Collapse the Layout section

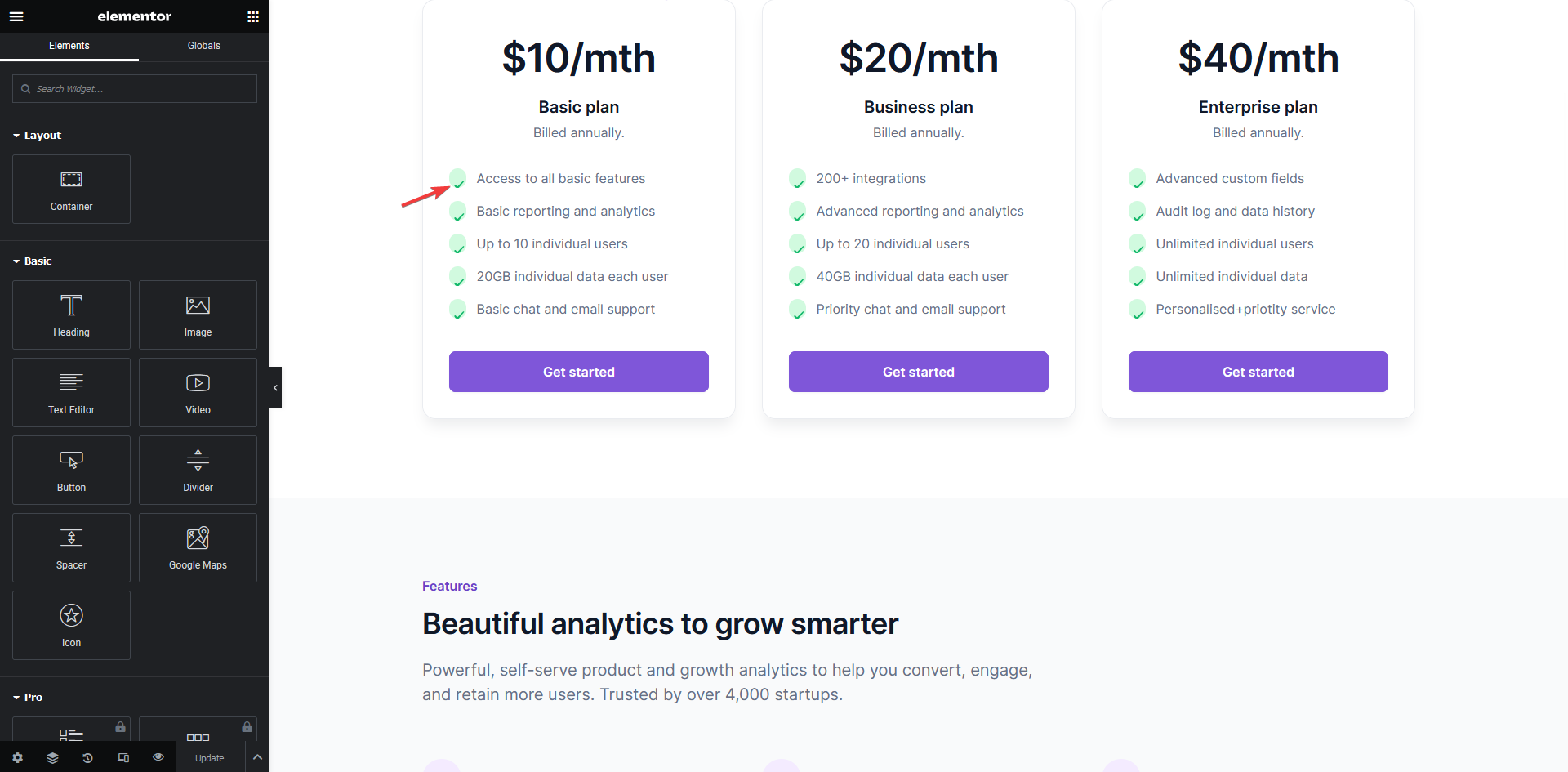pos(37,136)
